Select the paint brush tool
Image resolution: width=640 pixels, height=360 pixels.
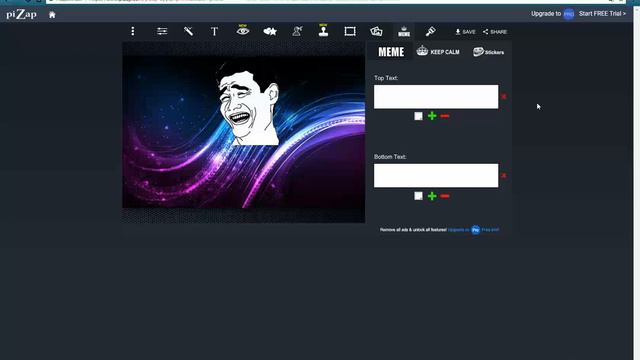click(430, 31)
